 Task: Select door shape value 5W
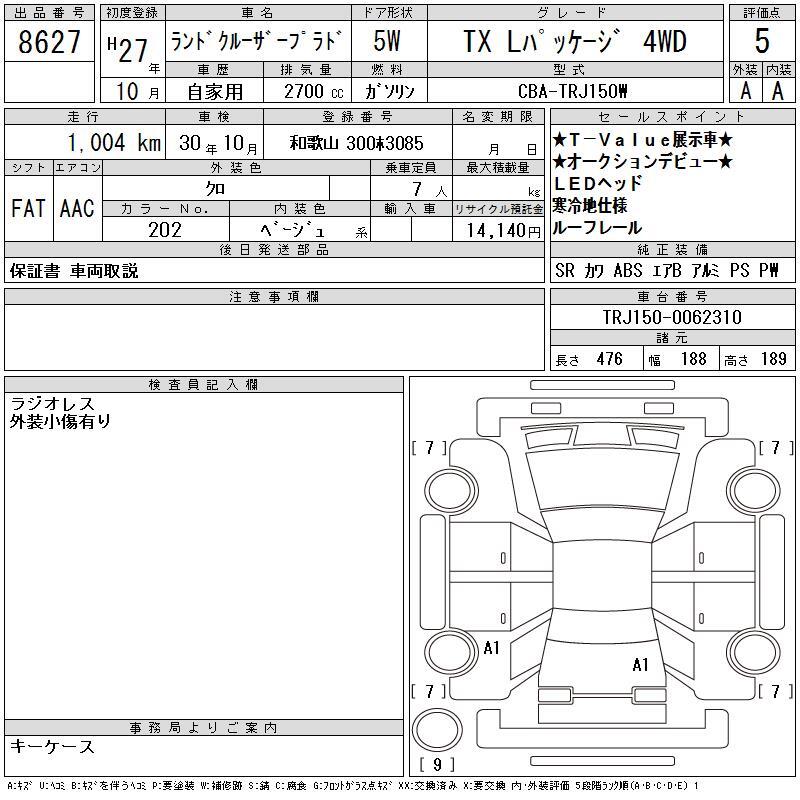(387, 41)
